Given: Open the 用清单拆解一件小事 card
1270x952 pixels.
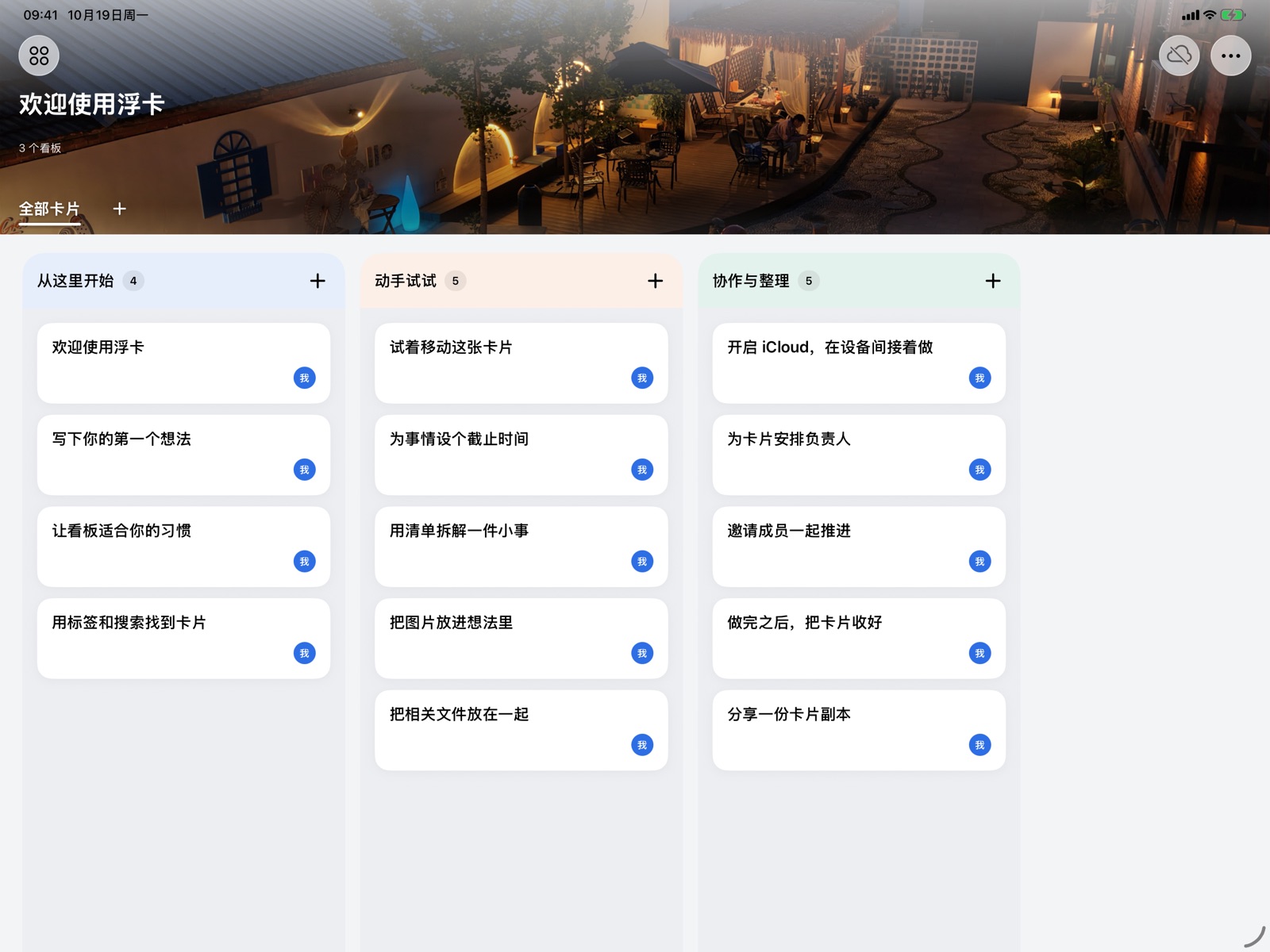Looking at the screenshot, I should tap(521, 547).
